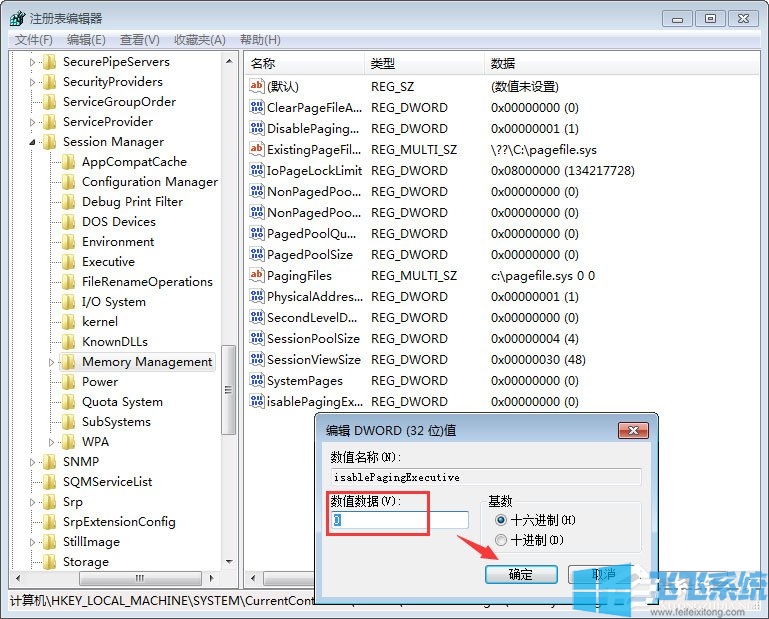
Task: Open the 文件(F) menu
Action: (x=33, y=40)
